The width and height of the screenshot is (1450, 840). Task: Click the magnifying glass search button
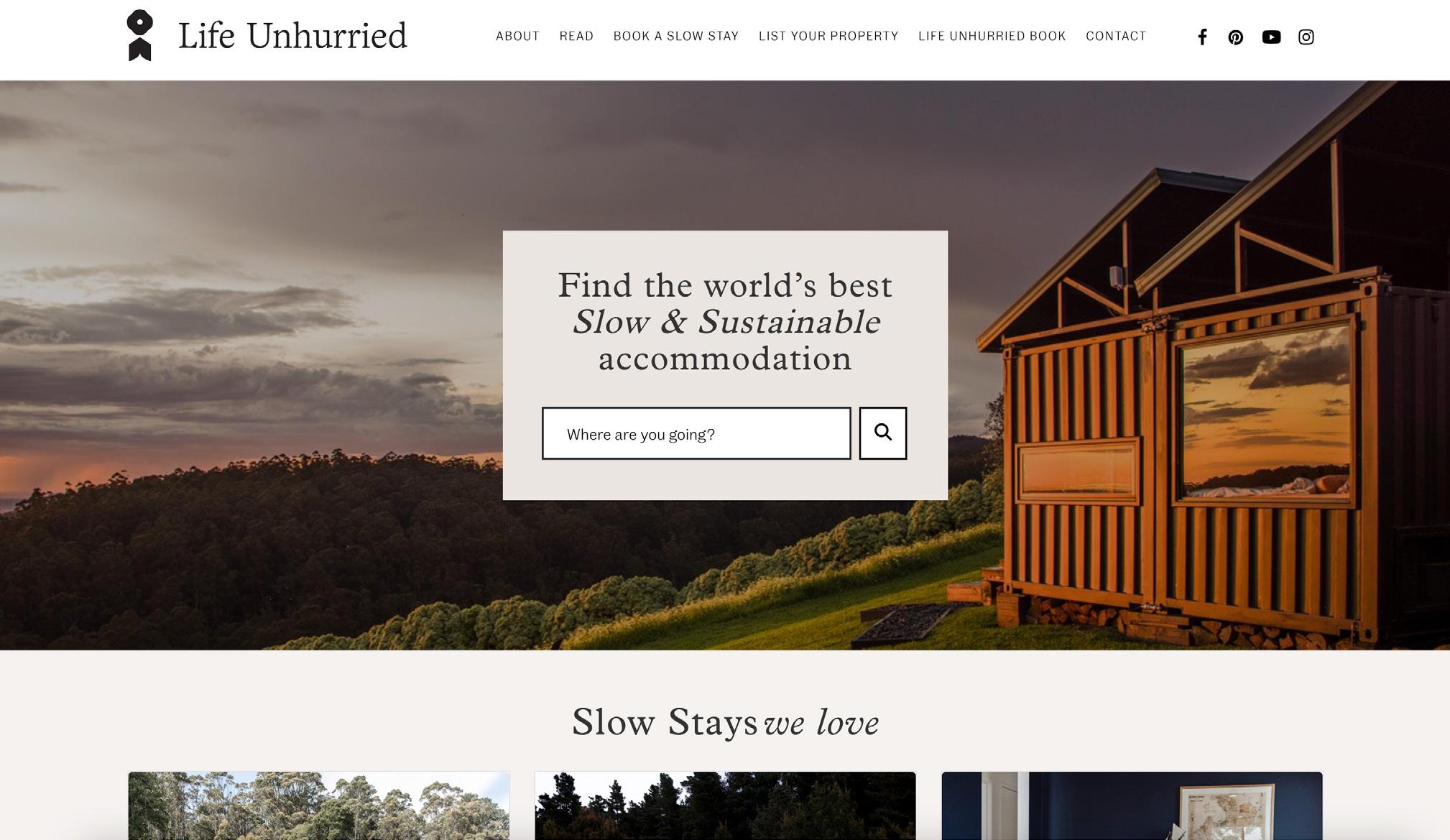883,433
